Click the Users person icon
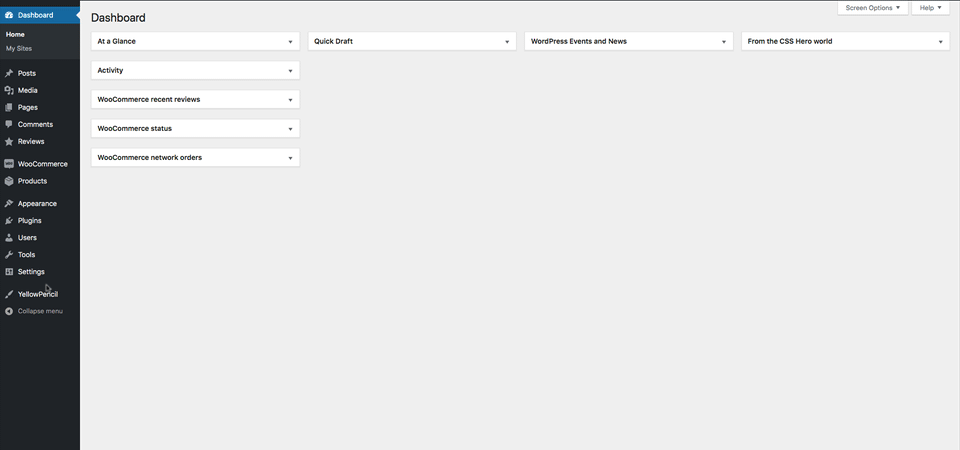Viewport: 960px width, 450px height. (x=9, y=238)
